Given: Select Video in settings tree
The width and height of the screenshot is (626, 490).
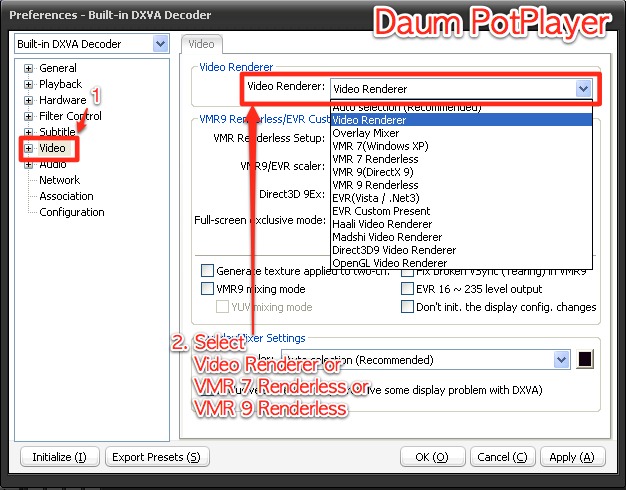Looking at the screenshot, I should (52, 148).
